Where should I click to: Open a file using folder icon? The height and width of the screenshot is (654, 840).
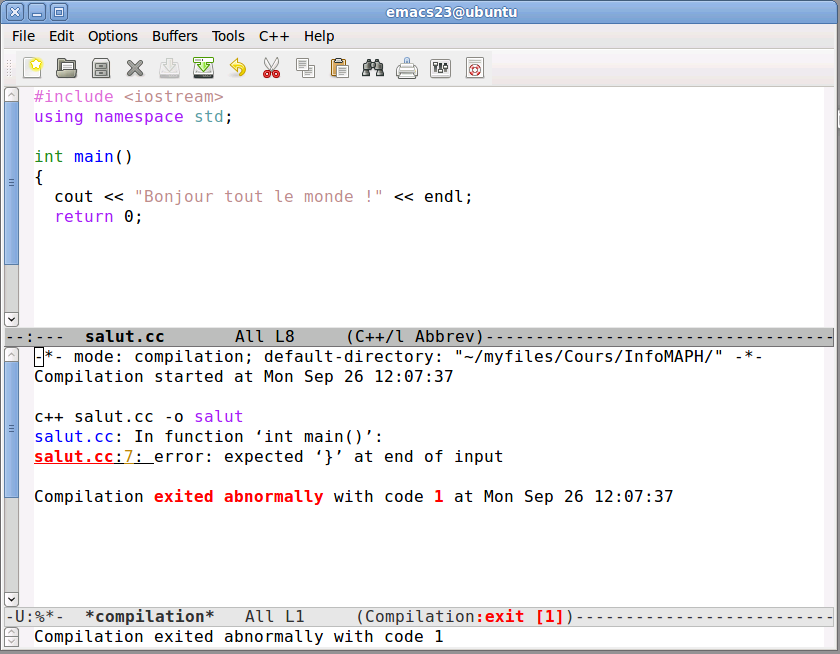[66, 68]
